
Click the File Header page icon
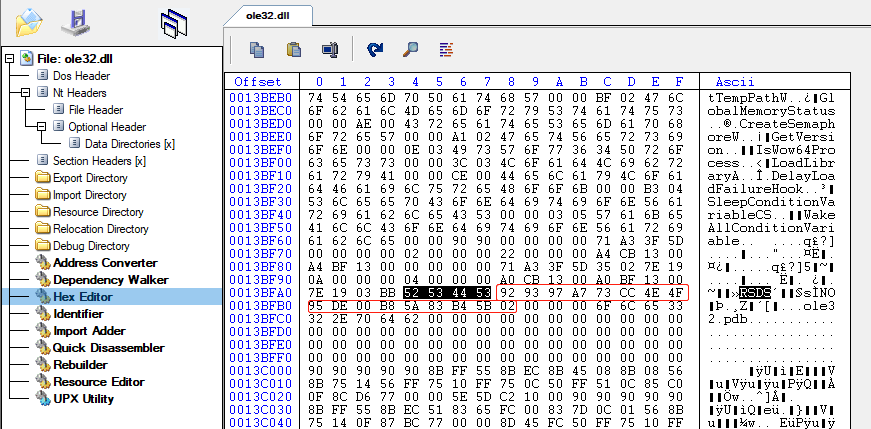click(x=58, y=109)
